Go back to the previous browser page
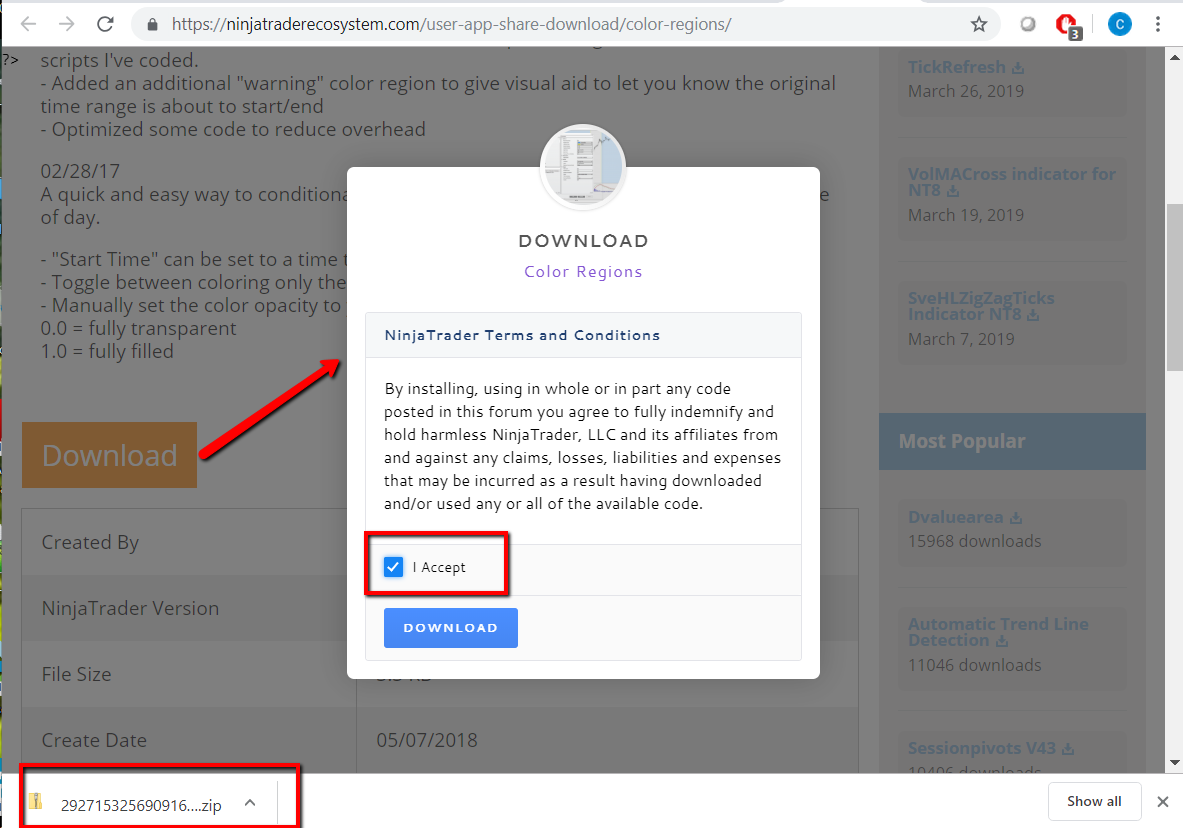This screenshot has height=828, width=1183. 28,24
